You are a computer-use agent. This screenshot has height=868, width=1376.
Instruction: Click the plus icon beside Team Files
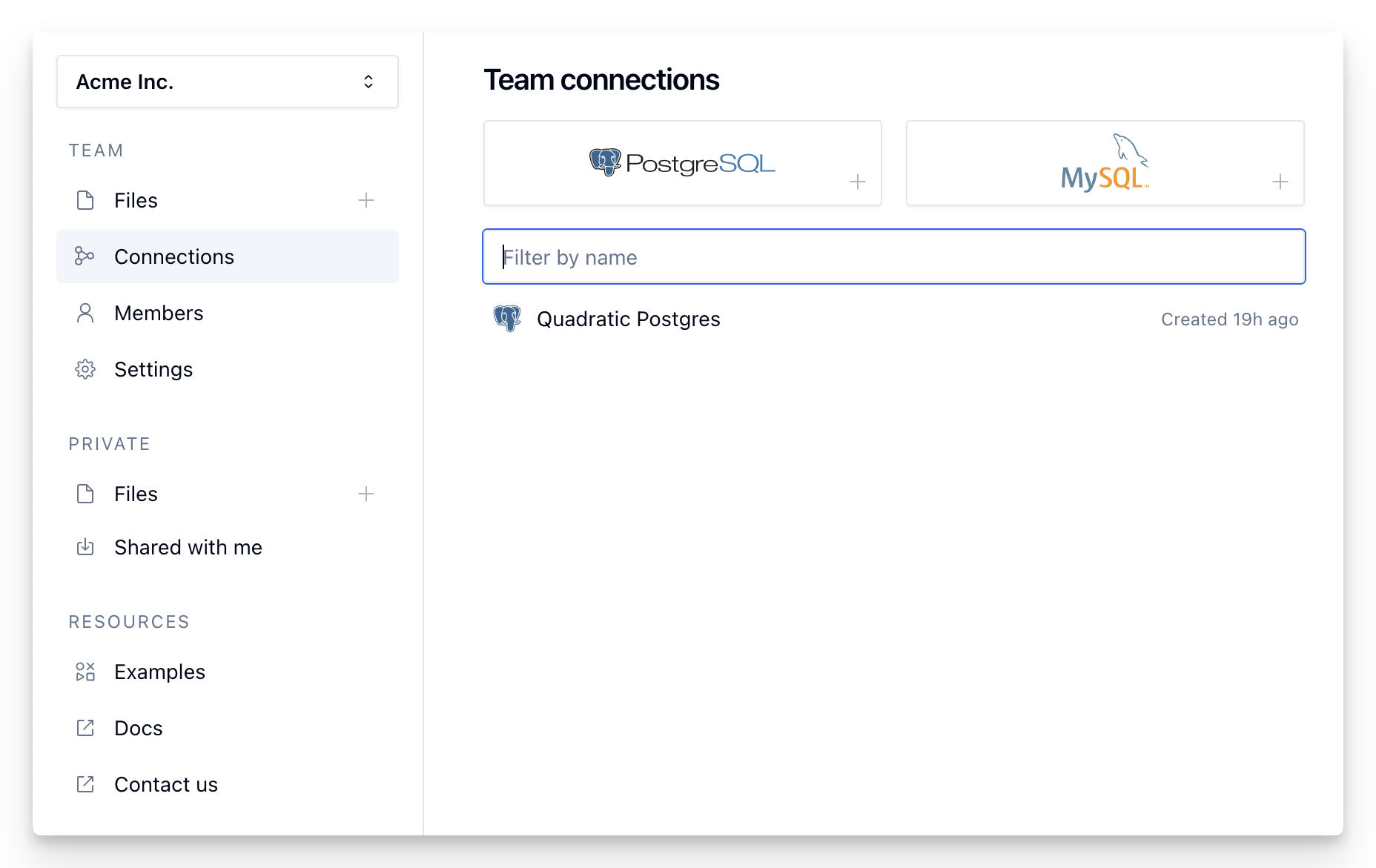[366, 200]
